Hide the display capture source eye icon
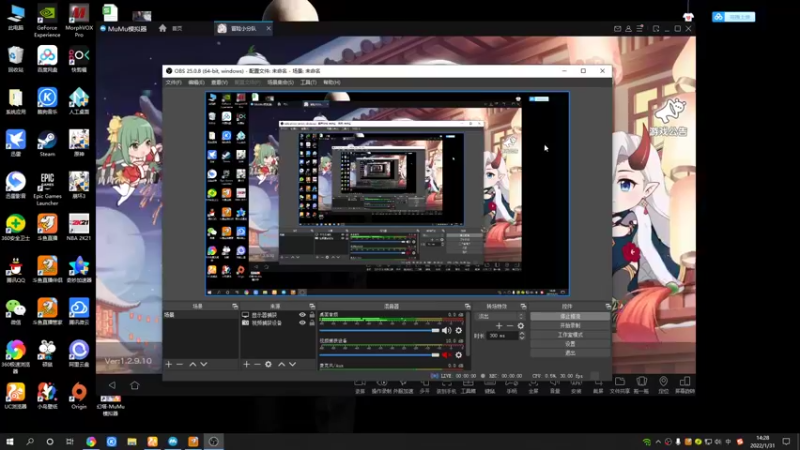Screen dimensions: 800x450 click(x=302, y=315)
